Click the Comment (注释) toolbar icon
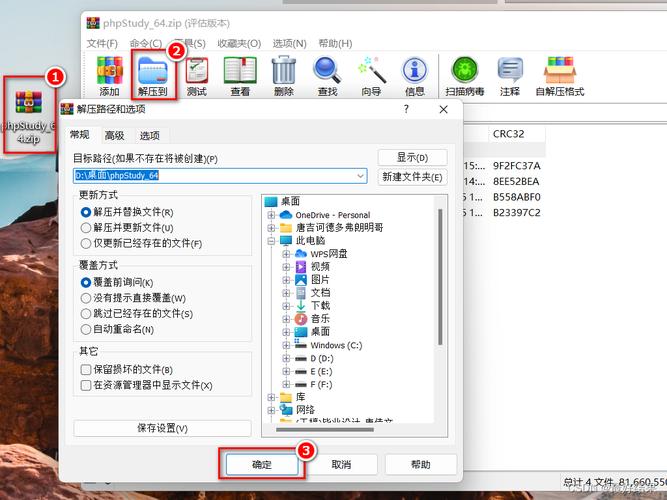This screenshot has width=667, height=500. (510, 76)
